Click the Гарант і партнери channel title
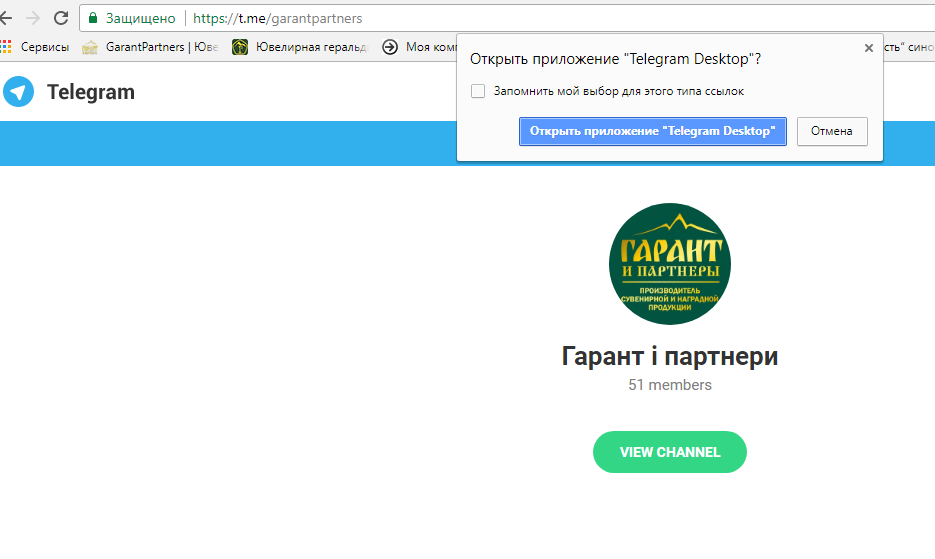This screenshot has height=559, width=935. [x=670, y=356]
